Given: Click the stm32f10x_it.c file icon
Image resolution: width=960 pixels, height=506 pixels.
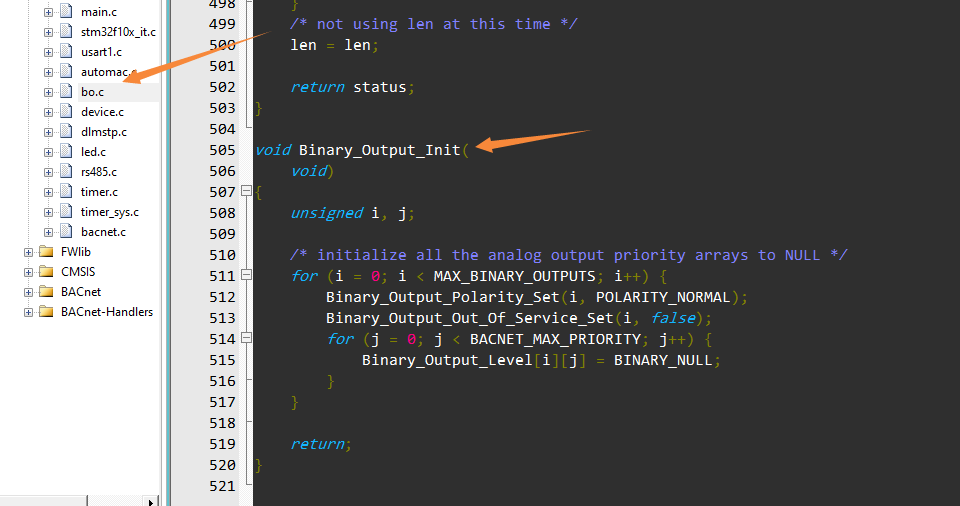Looking at the screenshot, I should click(x=66, y=32).
